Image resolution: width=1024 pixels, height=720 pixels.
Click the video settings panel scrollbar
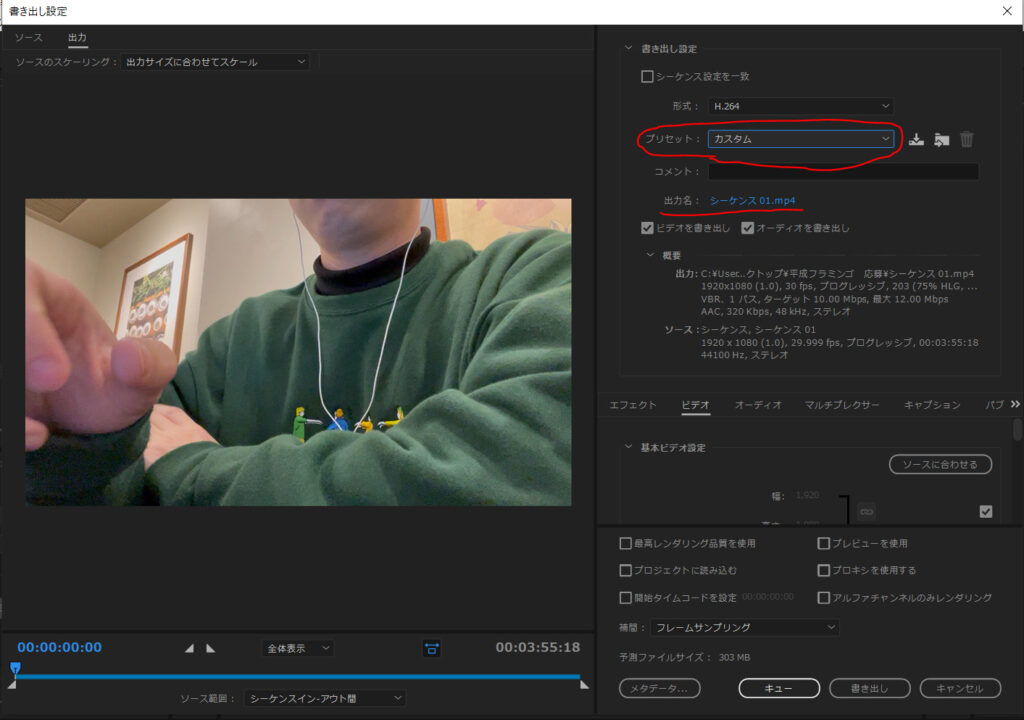[1017, 430]
